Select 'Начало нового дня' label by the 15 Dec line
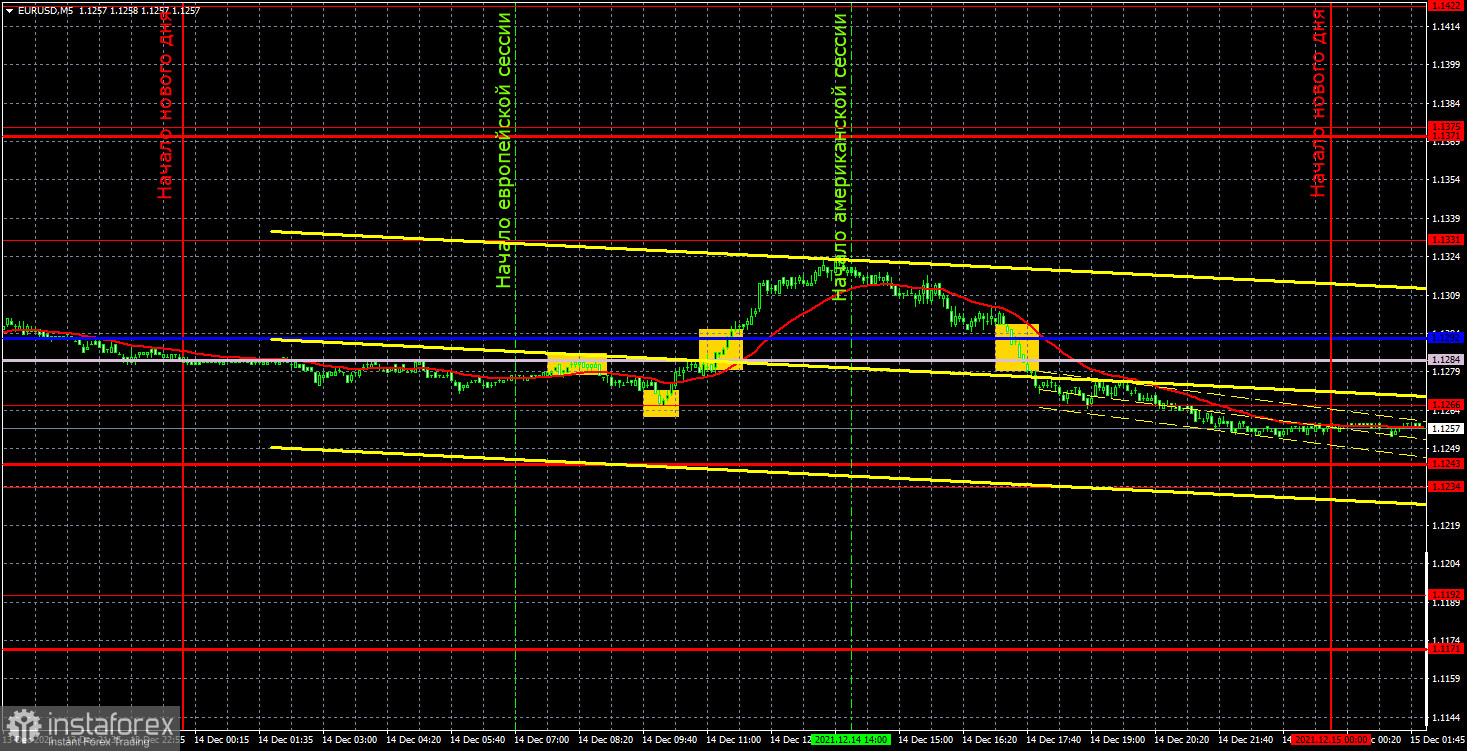 (x=1320, y=101)
